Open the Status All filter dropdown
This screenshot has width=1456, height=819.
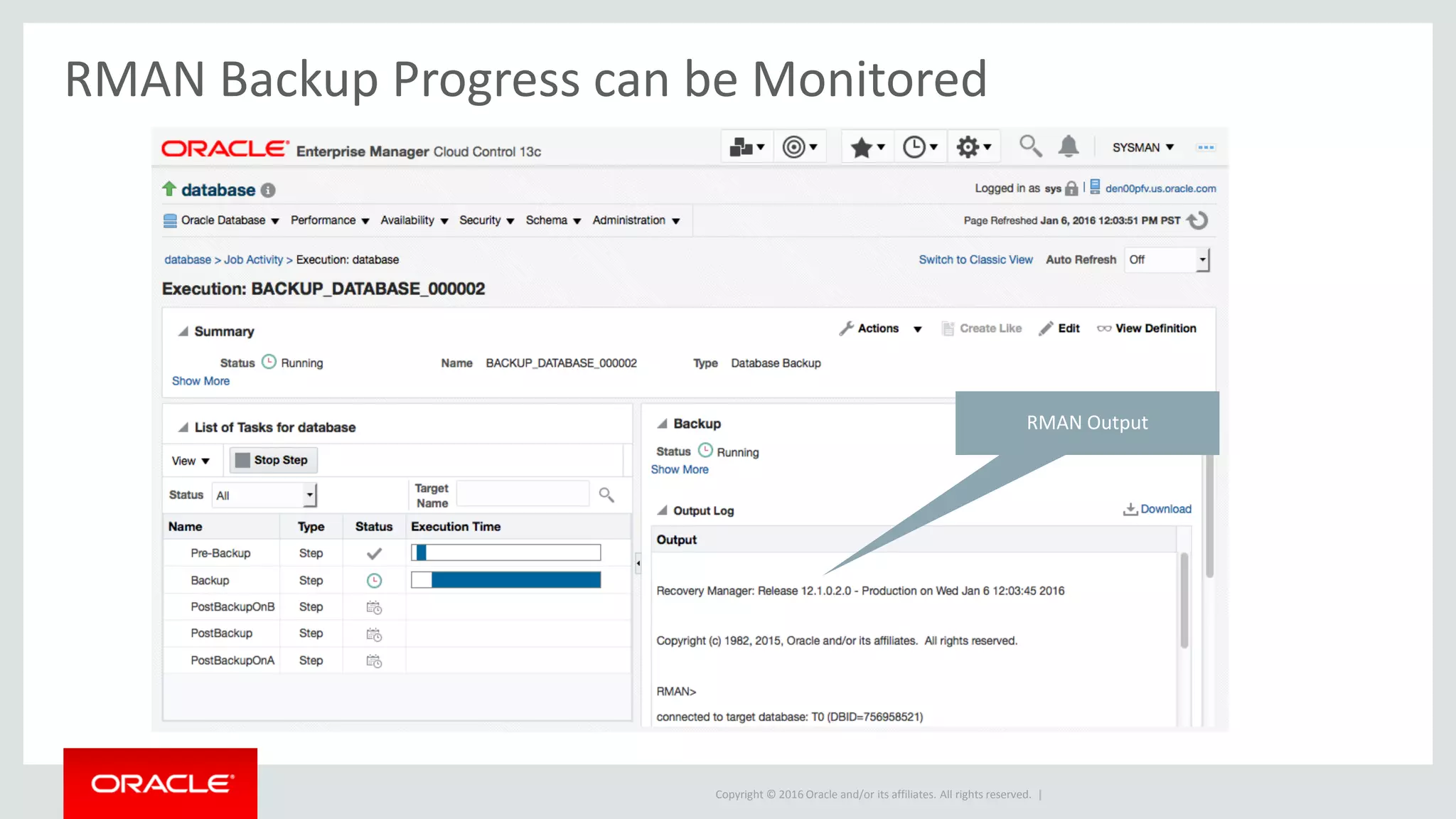tap(264, 496)
